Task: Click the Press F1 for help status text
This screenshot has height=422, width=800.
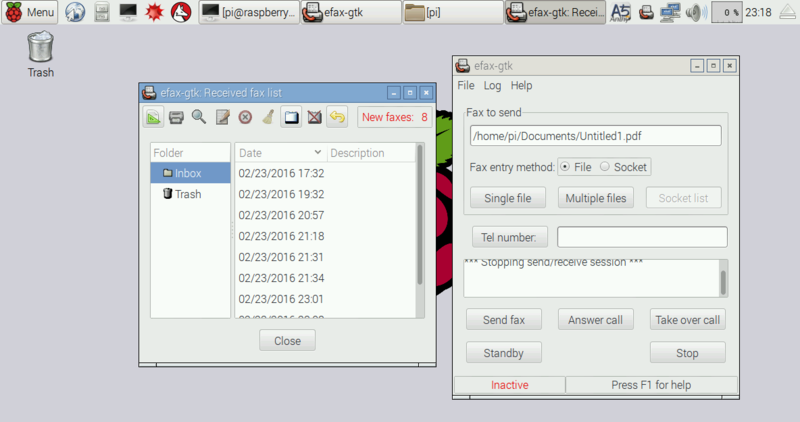Action: [x=651, y=385]
